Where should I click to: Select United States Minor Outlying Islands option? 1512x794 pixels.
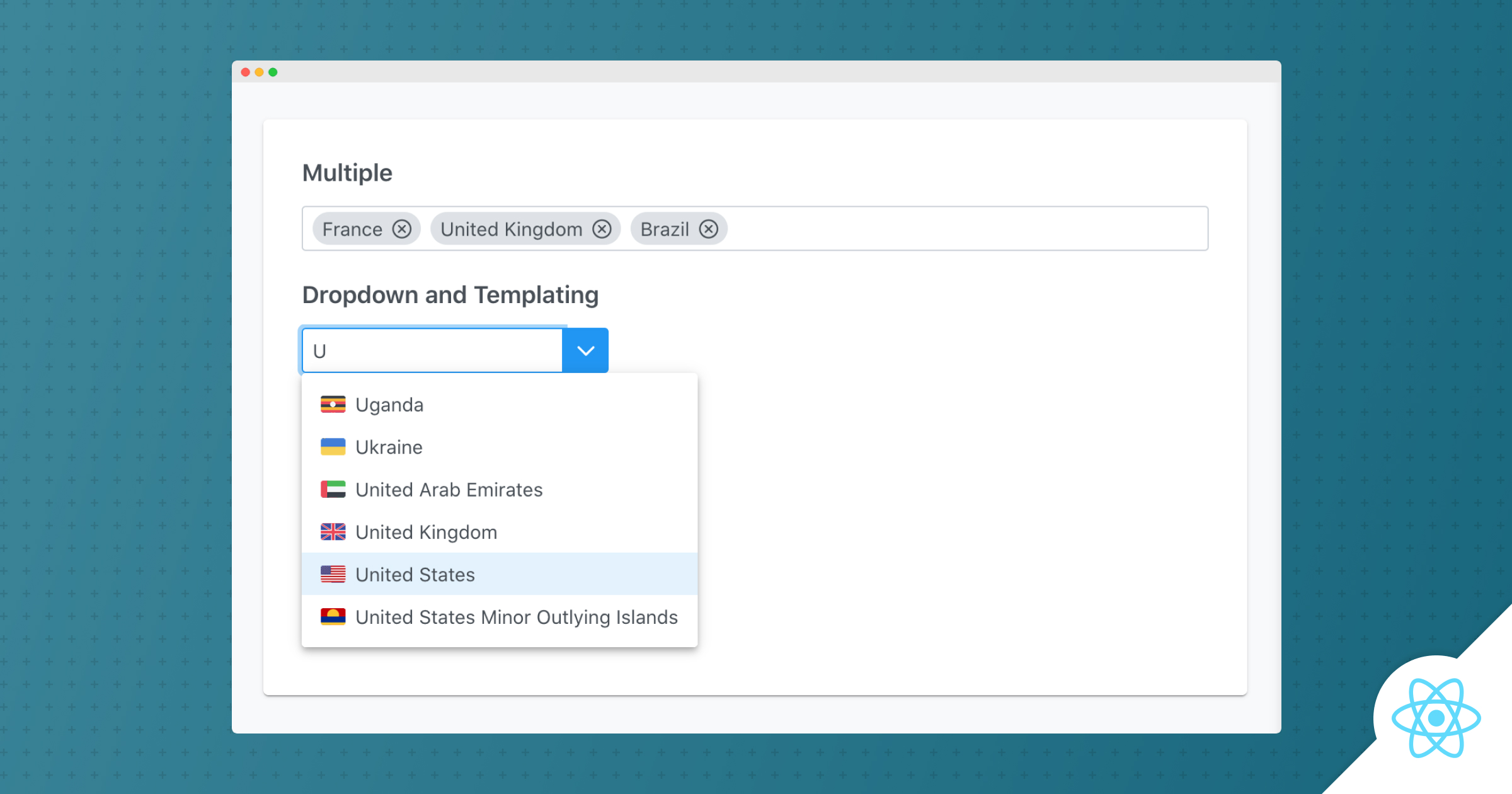(517, 617)
